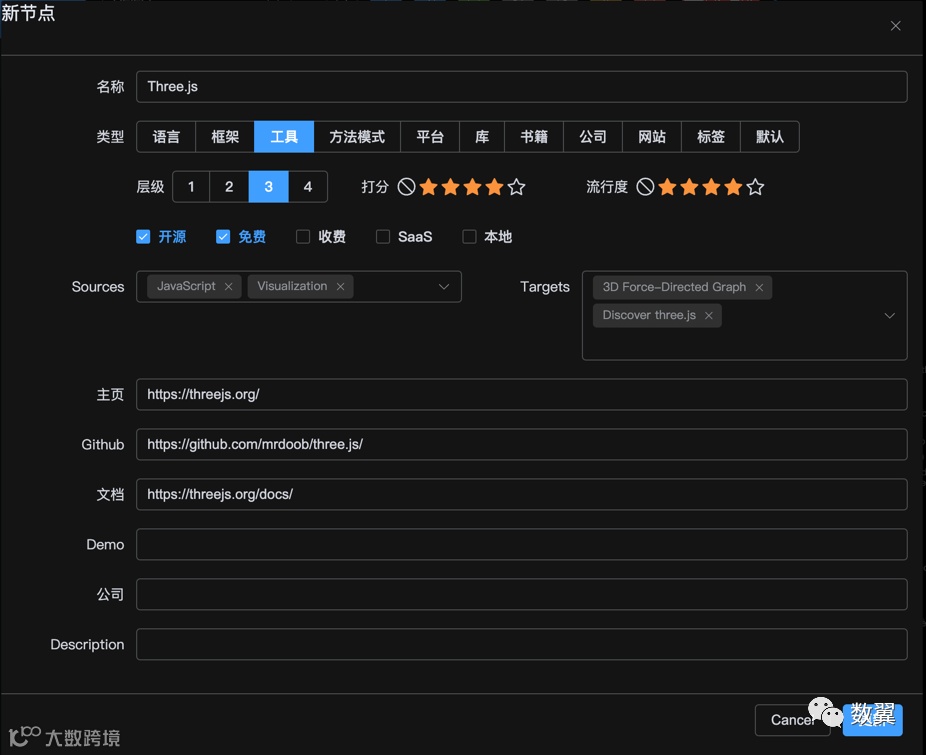This screenshot has height=755, width=926.
Task: Check the 收费 checkbox
Action: click(x=303, y=237)
